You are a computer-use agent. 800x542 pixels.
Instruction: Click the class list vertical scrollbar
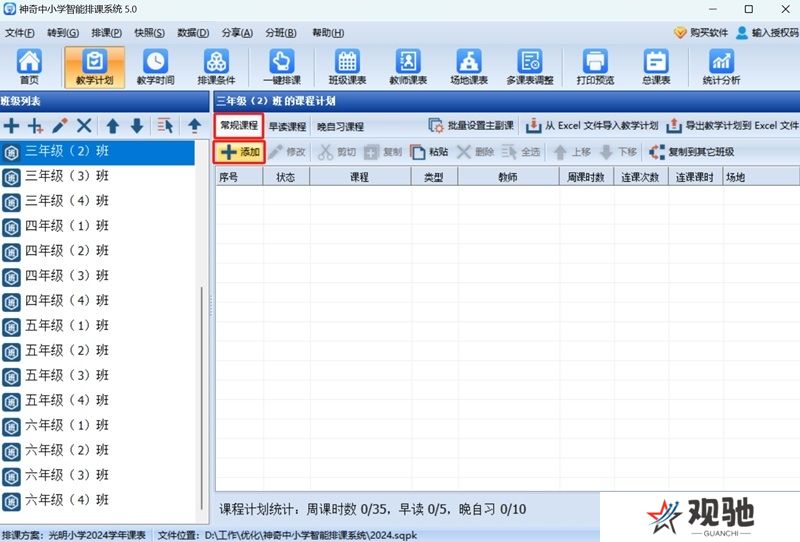[x=202, y=398]
